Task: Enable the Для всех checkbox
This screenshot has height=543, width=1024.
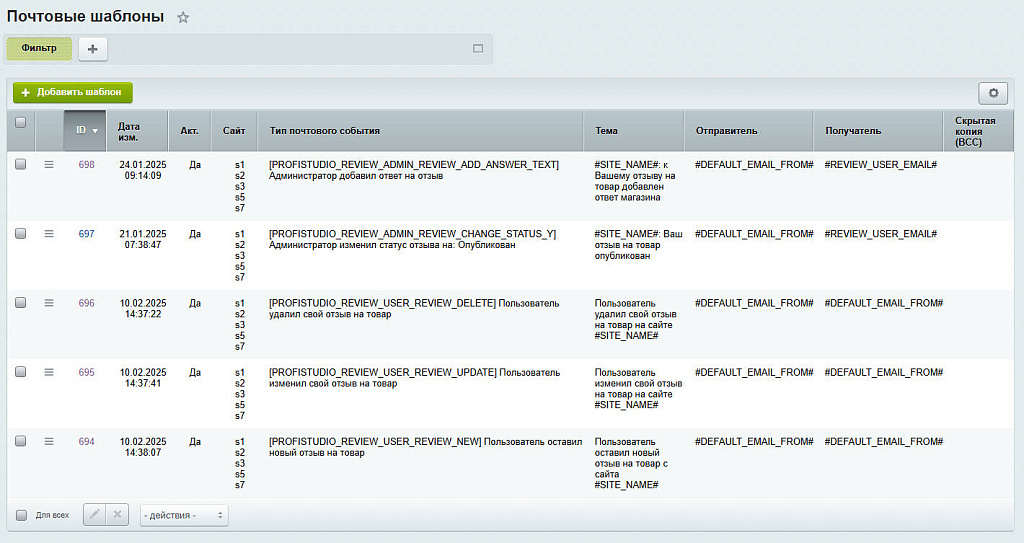Action: tap(22, 515)
